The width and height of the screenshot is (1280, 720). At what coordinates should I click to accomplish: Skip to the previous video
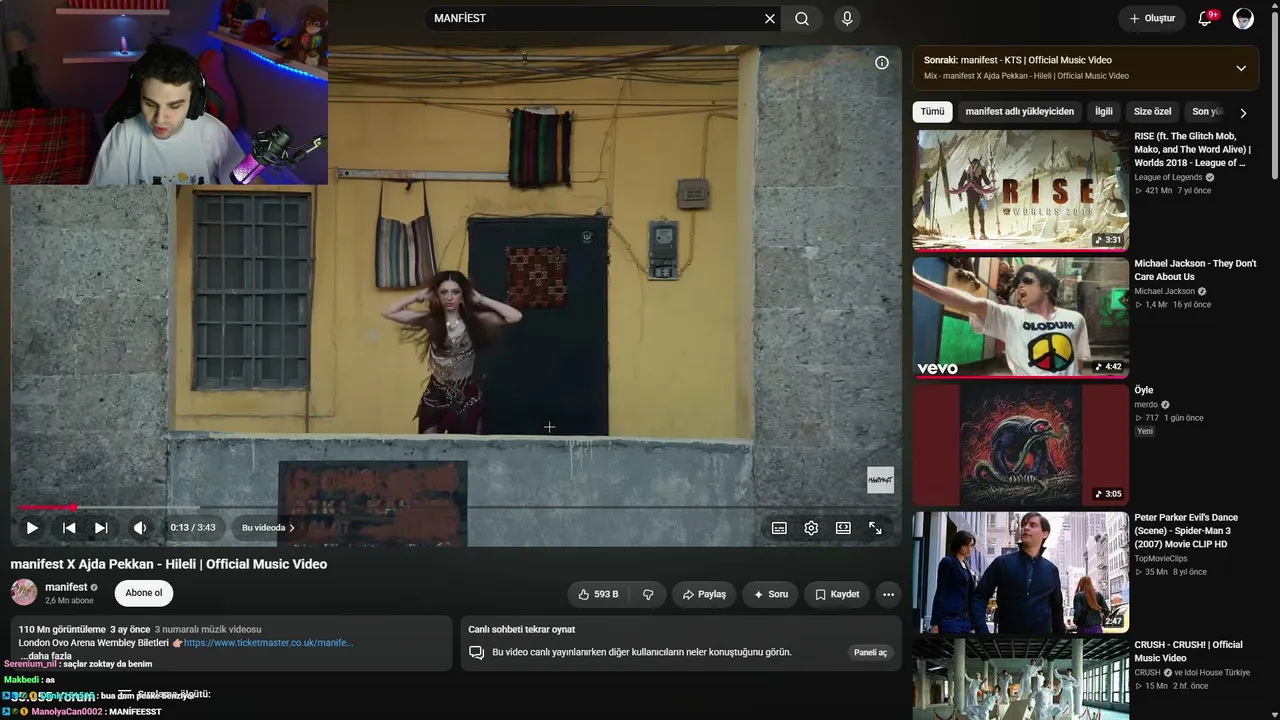coord(69,528)
